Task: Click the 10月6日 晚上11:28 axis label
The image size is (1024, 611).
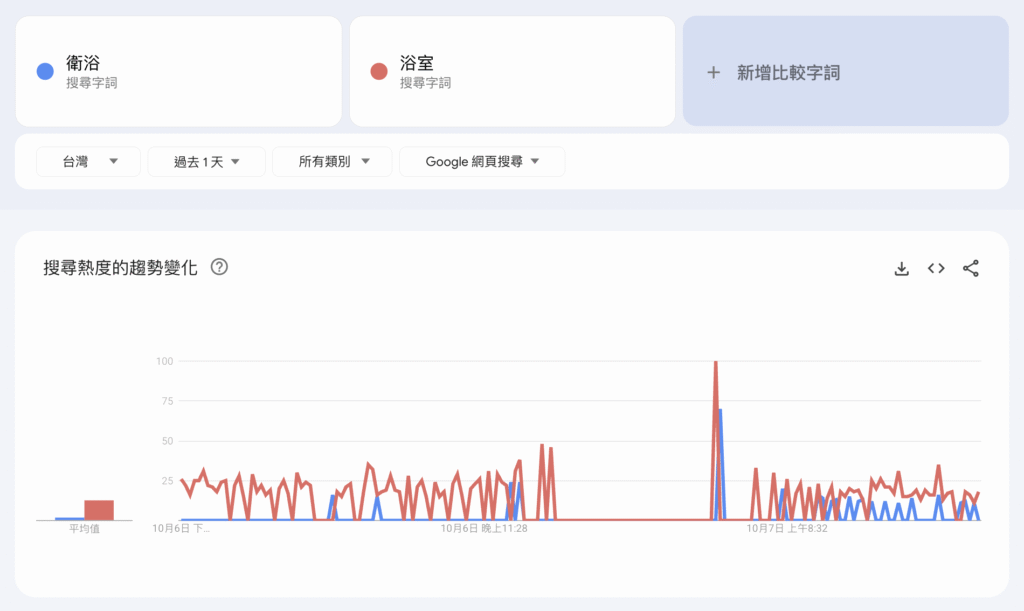Action: pyautogui.click(x=484, y=528)
